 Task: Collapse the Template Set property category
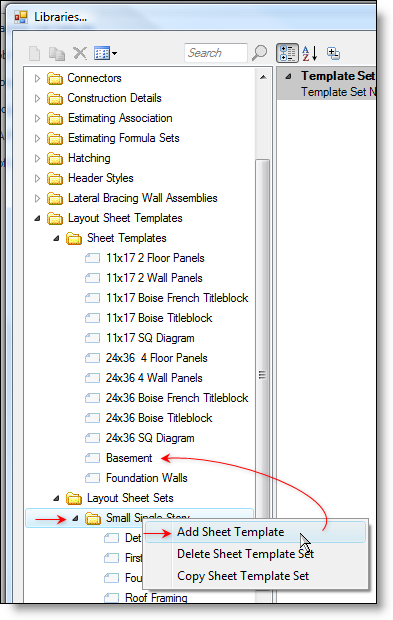point(289,76)
